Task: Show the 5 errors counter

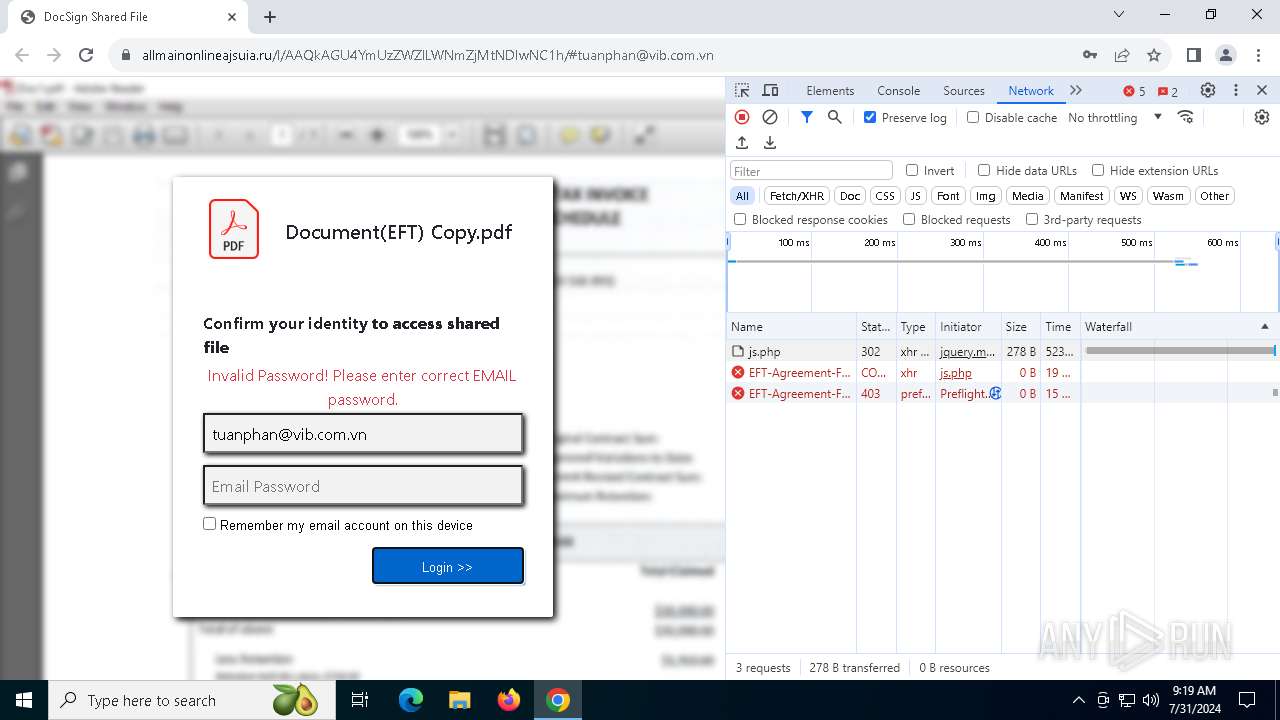Action: tap(1134, 91)
